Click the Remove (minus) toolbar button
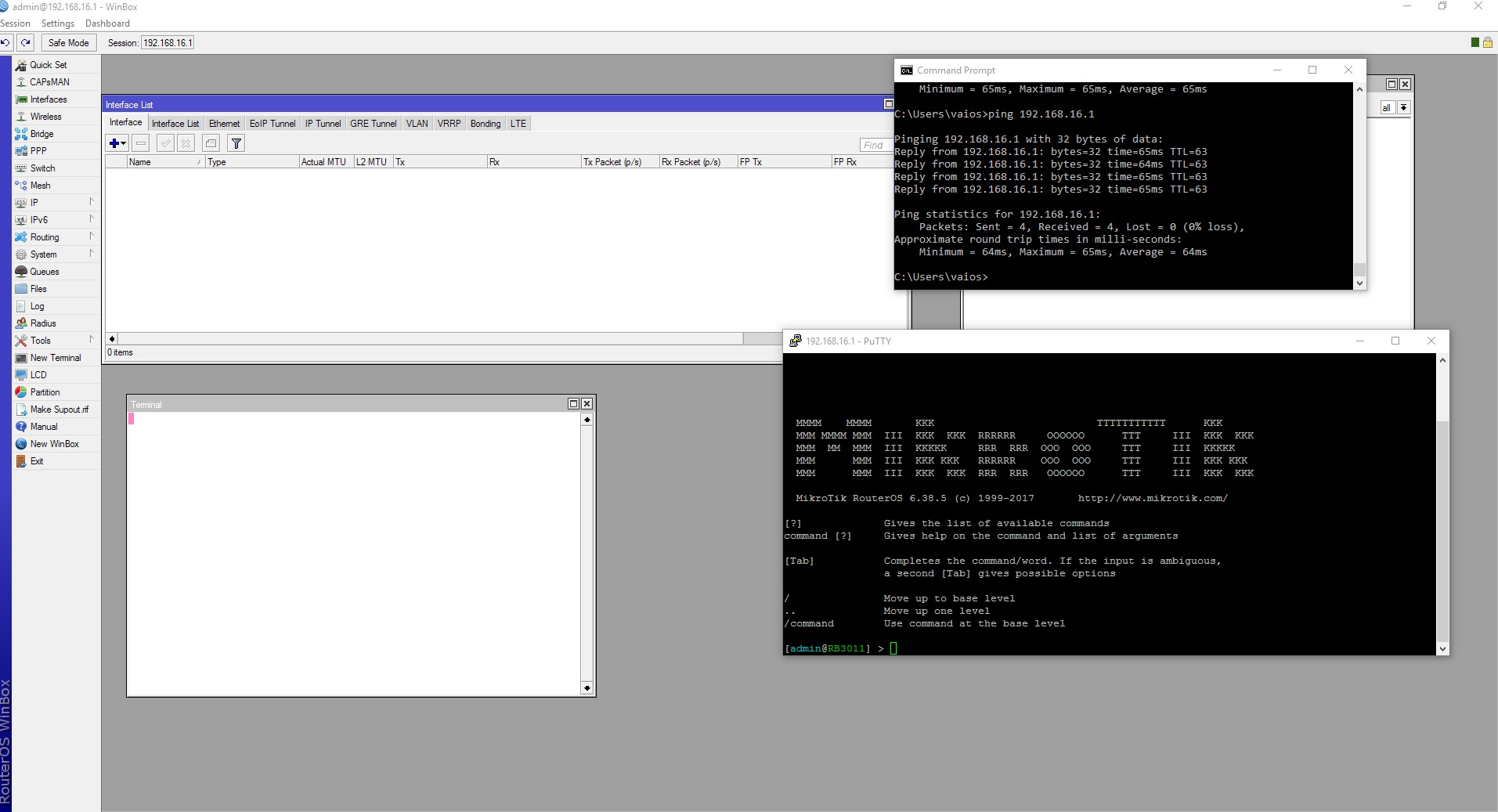The width and height of the screenshot is (1498, 812). pyautogui.click(x=141, y=143)
